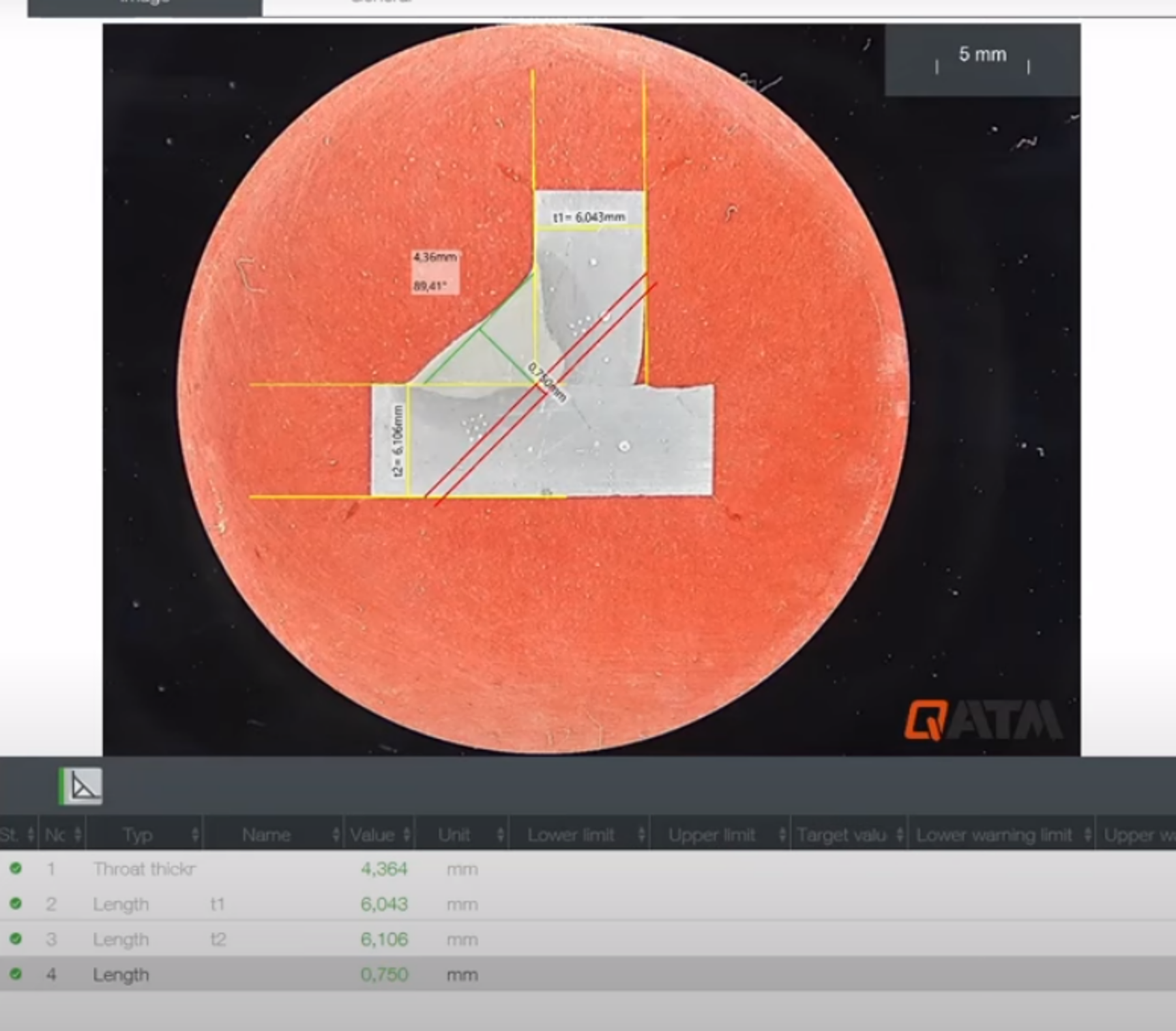
Task: Click sort arrows on Lower limit column
Action: (641, 834)
